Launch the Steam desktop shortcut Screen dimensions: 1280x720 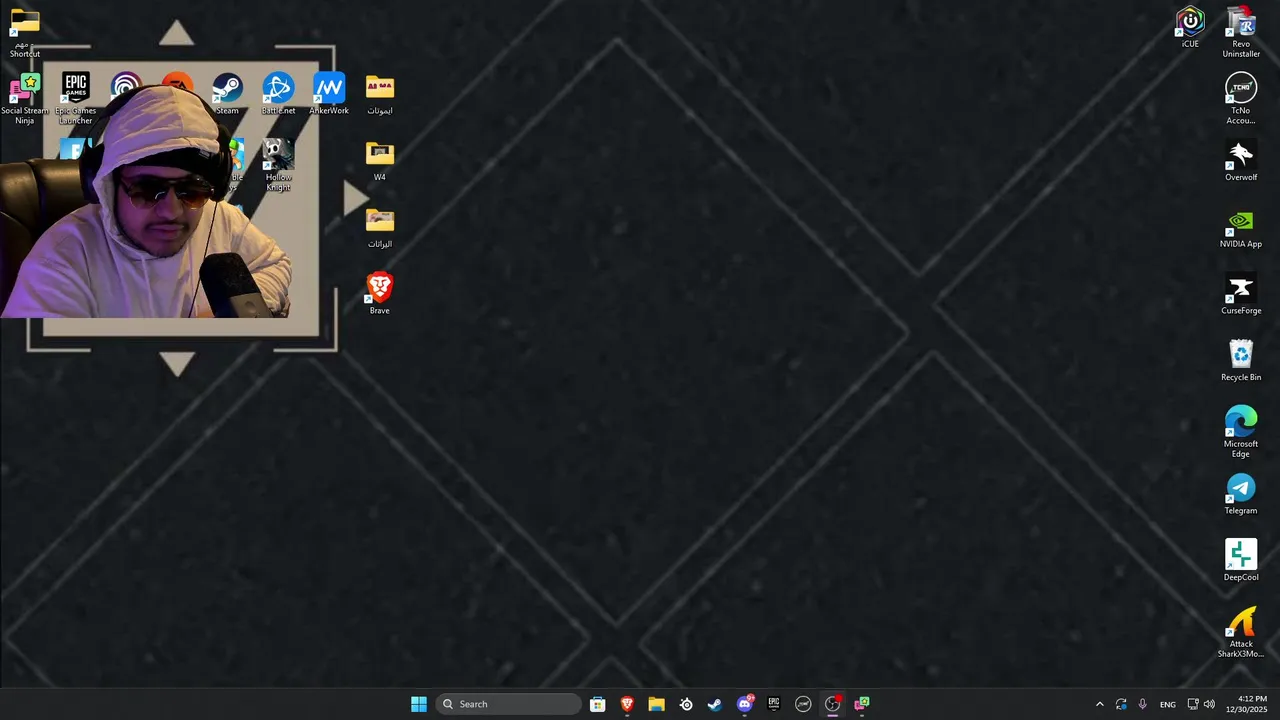(x=227, y=93)
